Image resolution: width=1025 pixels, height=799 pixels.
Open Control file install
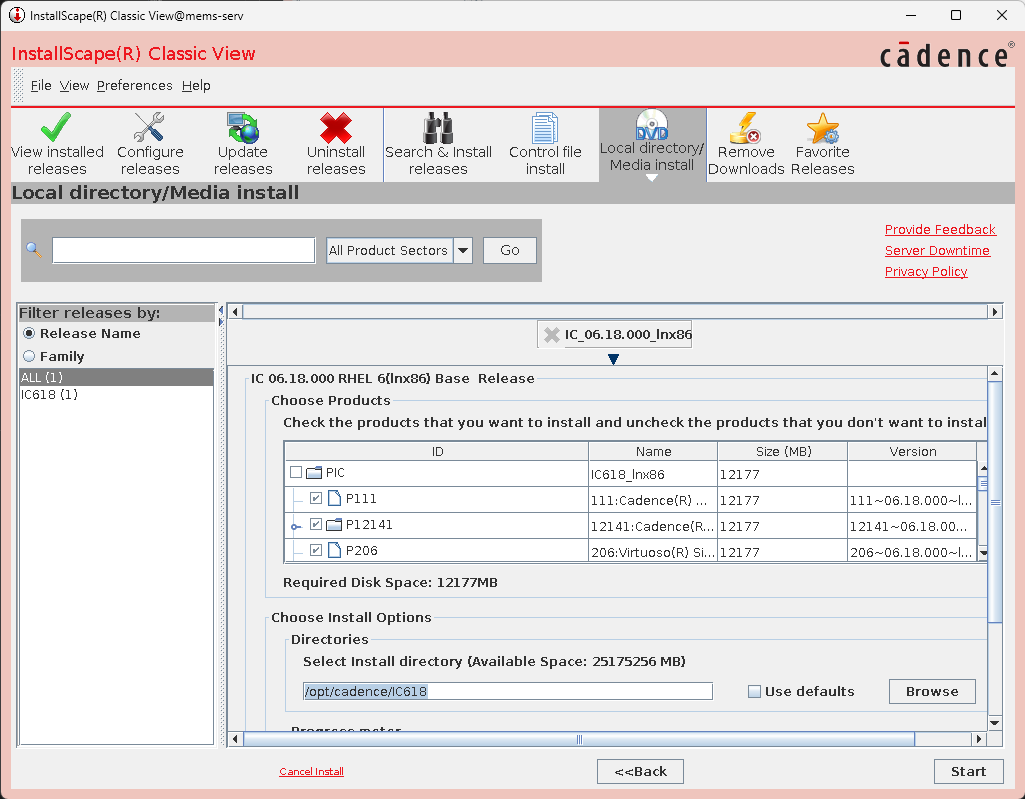pyautogui.click(x=545, y=144)
